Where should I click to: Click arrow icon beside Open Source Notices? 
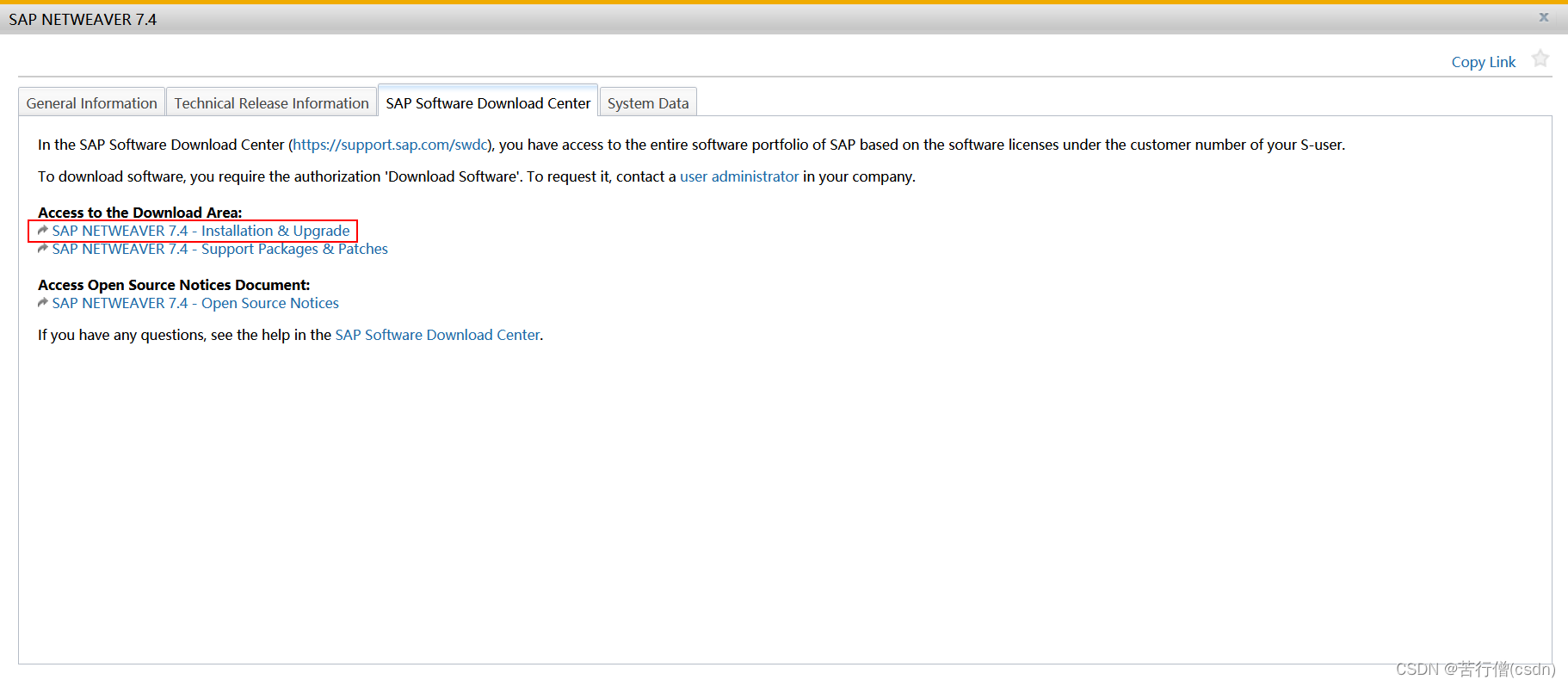click(x=43, y=303)
